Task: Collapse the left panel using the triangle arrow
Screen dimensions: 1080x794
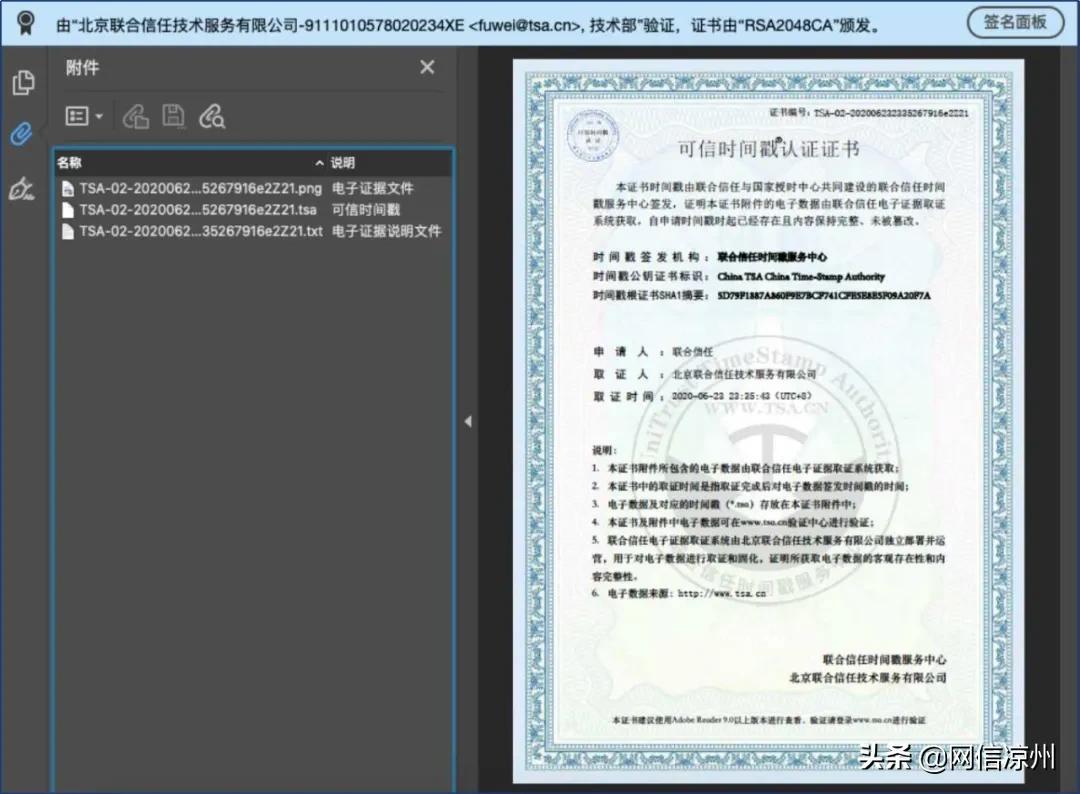Action: tap(468, 421)
